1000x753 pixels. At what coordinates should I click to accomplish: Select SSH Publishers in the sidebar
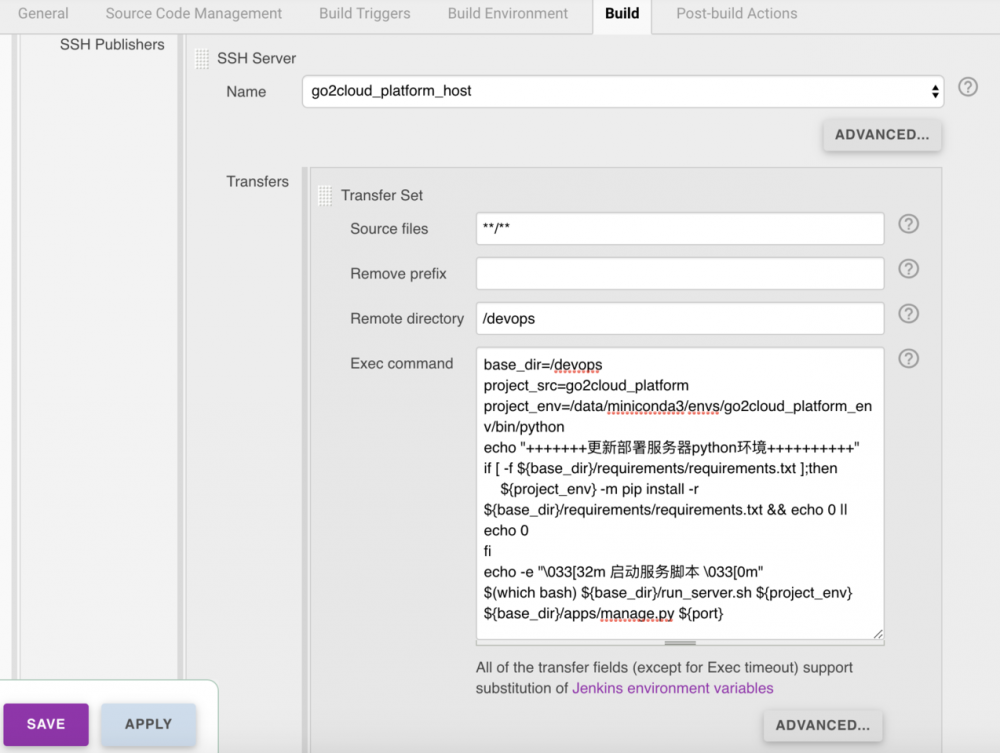tap(112, 44)
